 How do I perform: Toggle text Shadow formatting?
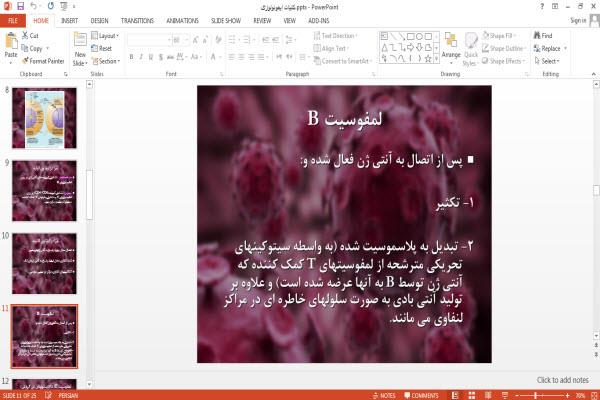click(161, 57)
